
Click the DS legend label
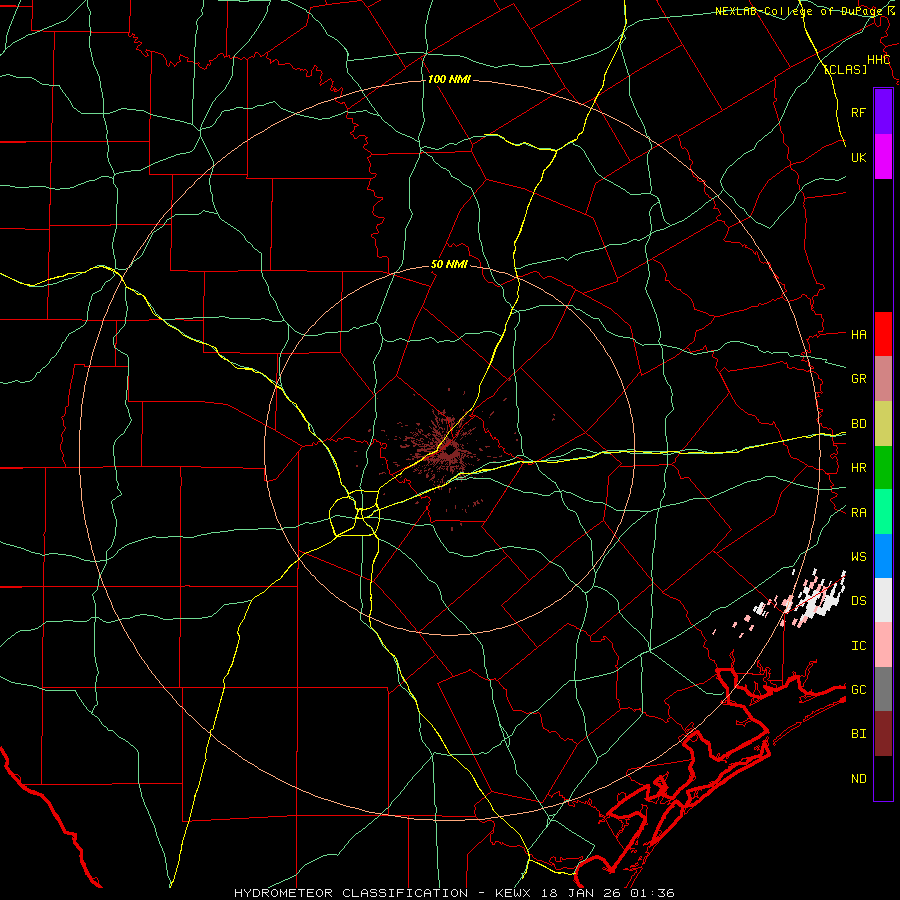coord(858,601)
